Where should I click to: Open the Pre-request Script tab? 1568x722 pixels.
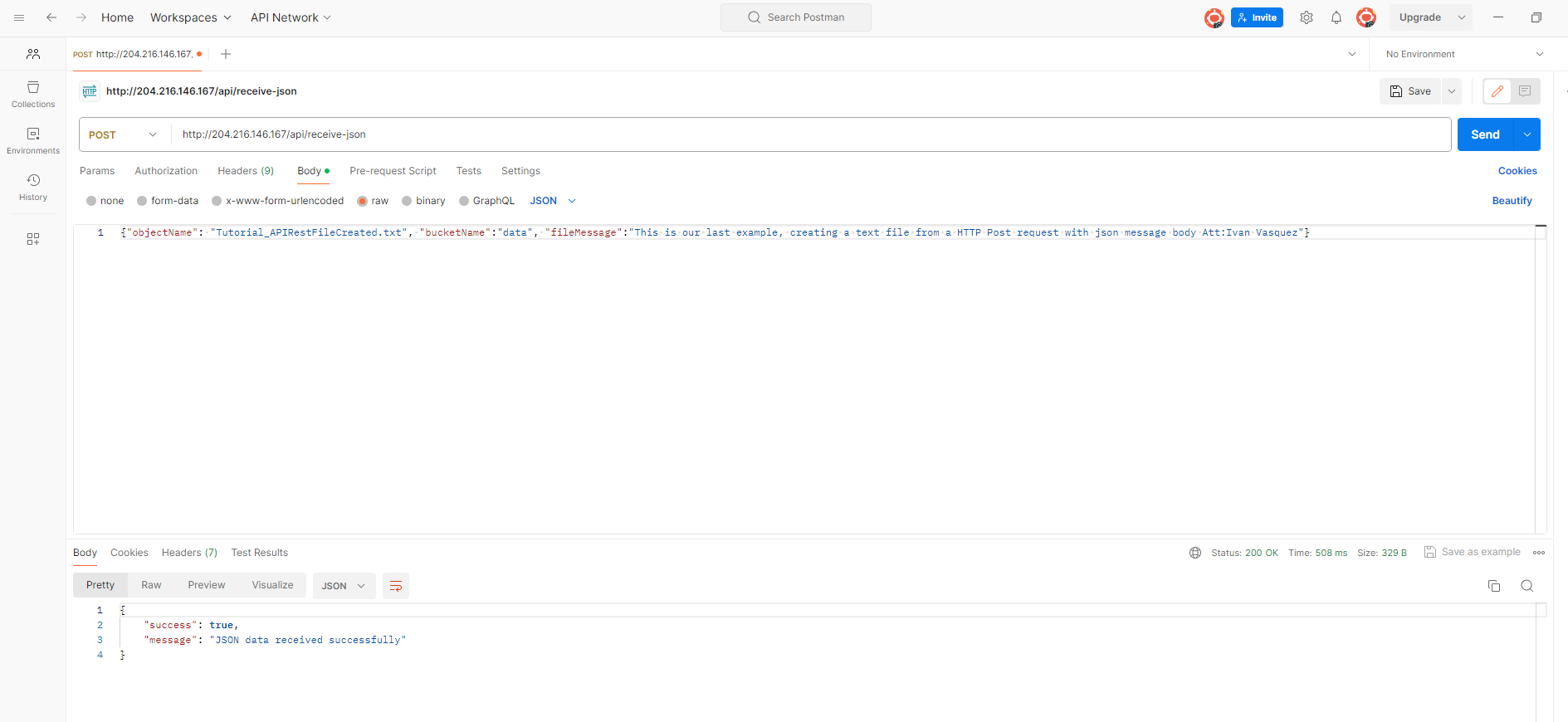tap(393, 171)
